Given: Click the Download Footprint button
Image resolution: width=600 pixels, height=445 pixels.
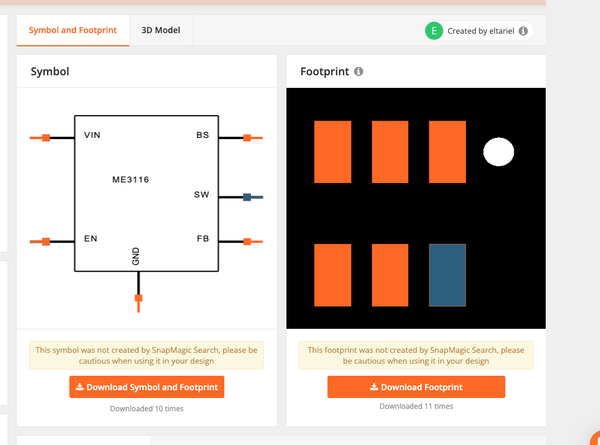Looking at the screenshot, I should point(416,387).
